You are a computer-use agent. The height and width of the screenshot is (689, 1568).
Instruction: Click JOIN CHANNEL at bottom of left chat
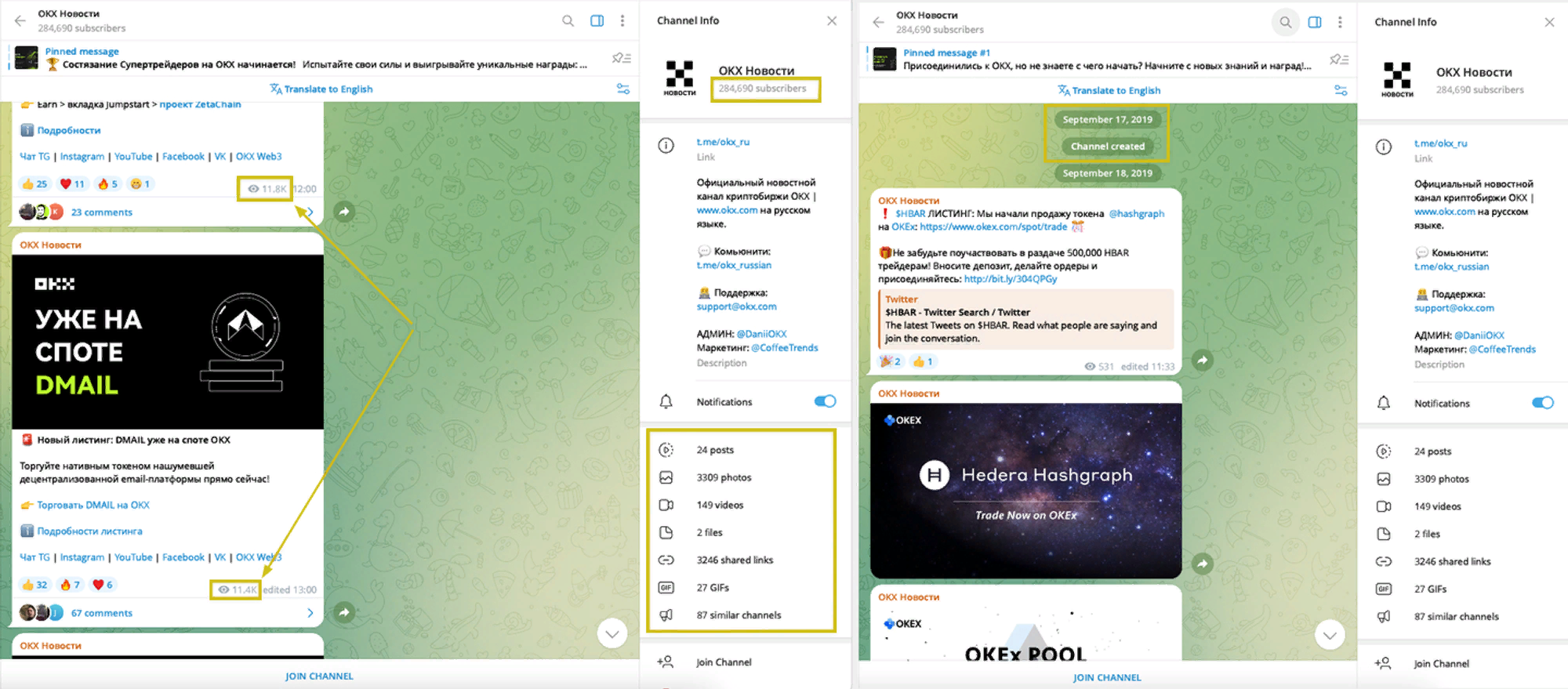319,676
